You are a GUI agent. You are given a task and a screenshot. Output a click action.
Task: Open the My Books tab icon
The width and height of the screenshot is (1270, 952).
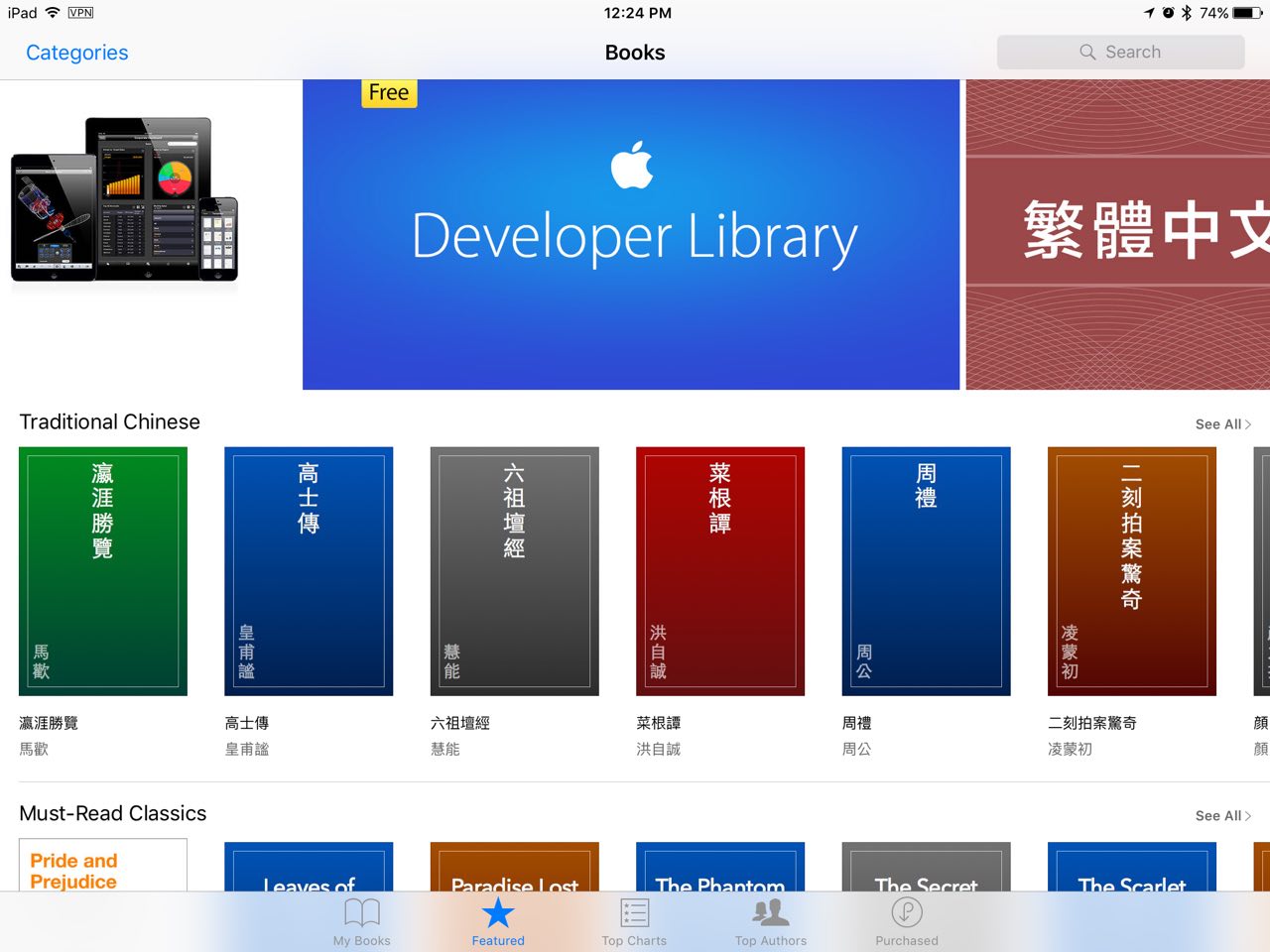point(361,912)
